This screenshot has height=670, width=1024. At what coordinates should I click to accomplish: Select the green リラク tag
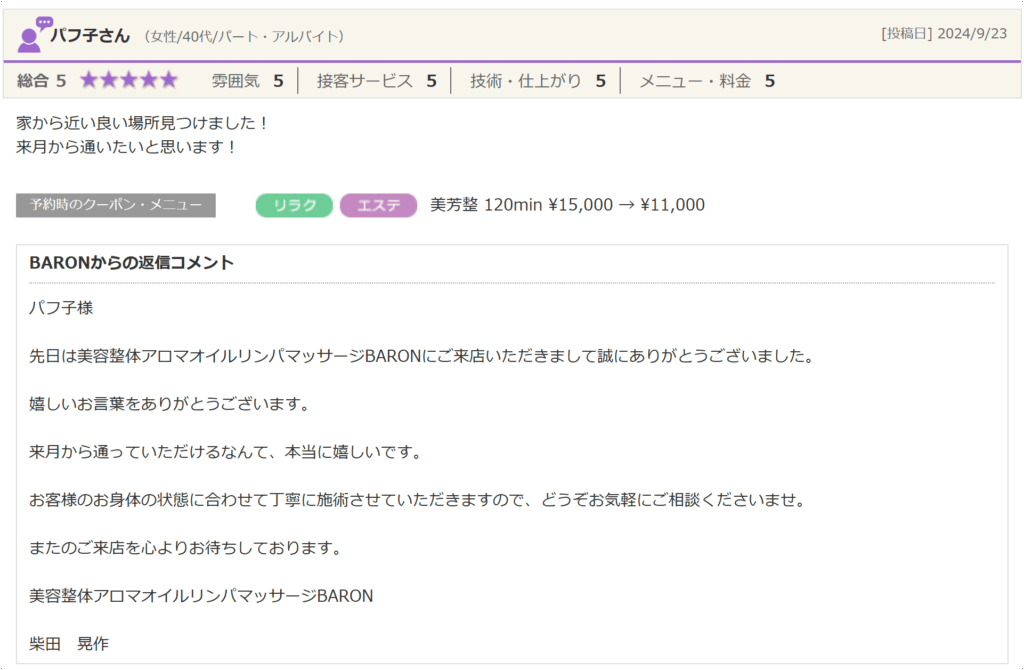click(x=294, y=205)
